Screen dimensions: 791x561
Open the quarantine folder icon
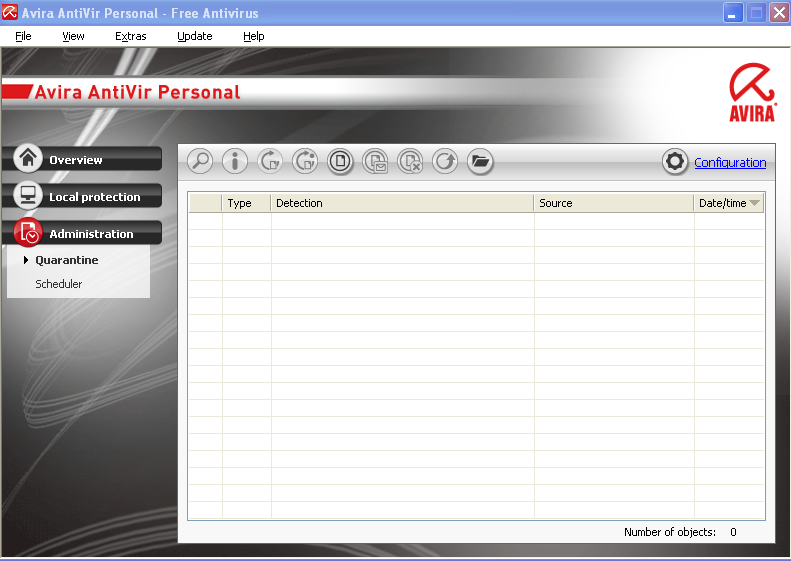[x=480, y=162]
